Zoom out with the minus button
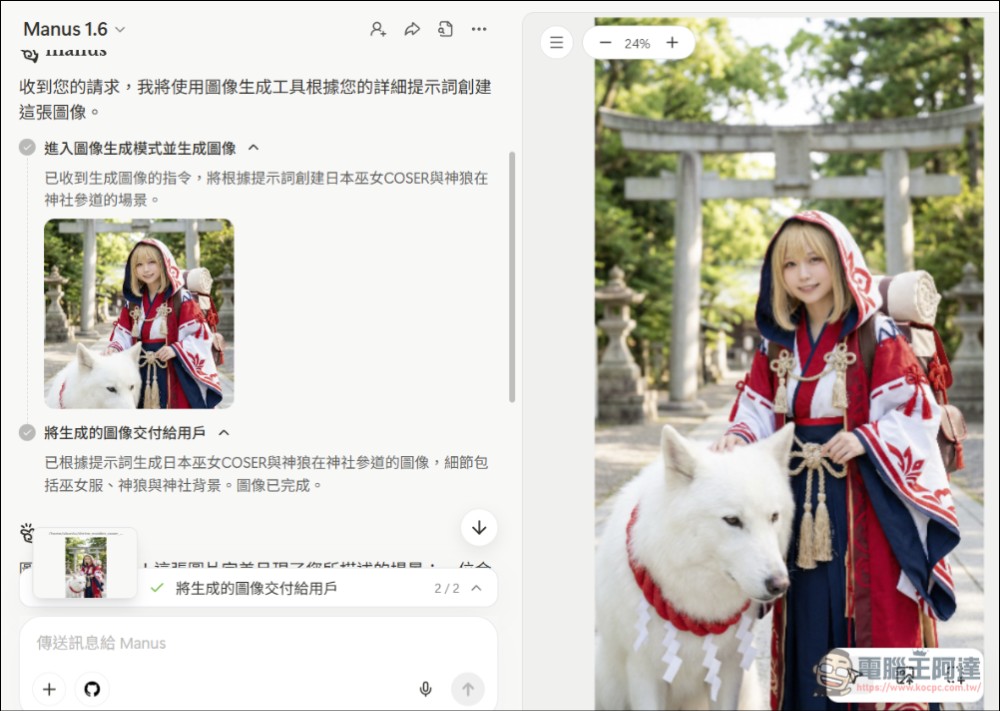The height and width of the screenshot is (711, 1000). [606, 43]
